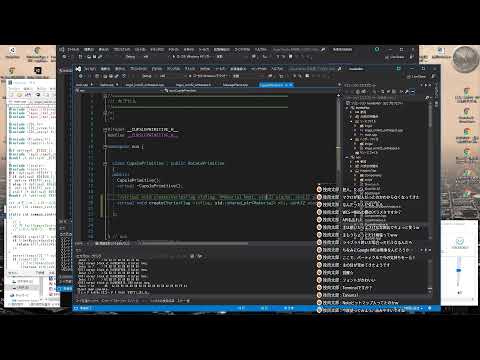Collapse the ソース ファイル folder in Solution Explorer
The image size is (480, 360).
351,121
